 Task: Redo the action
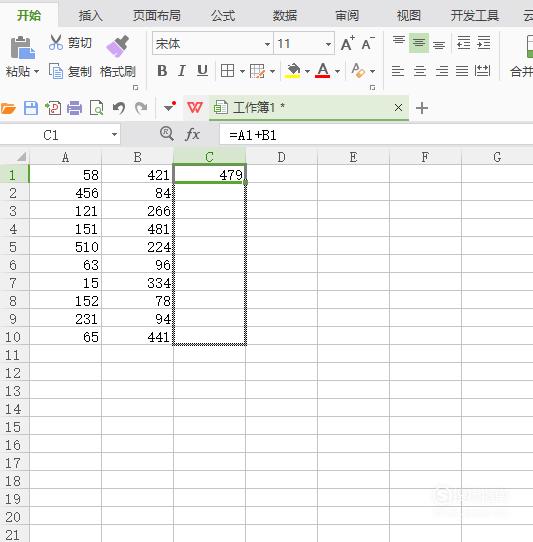pyautogui.click(x=141, y=108)
